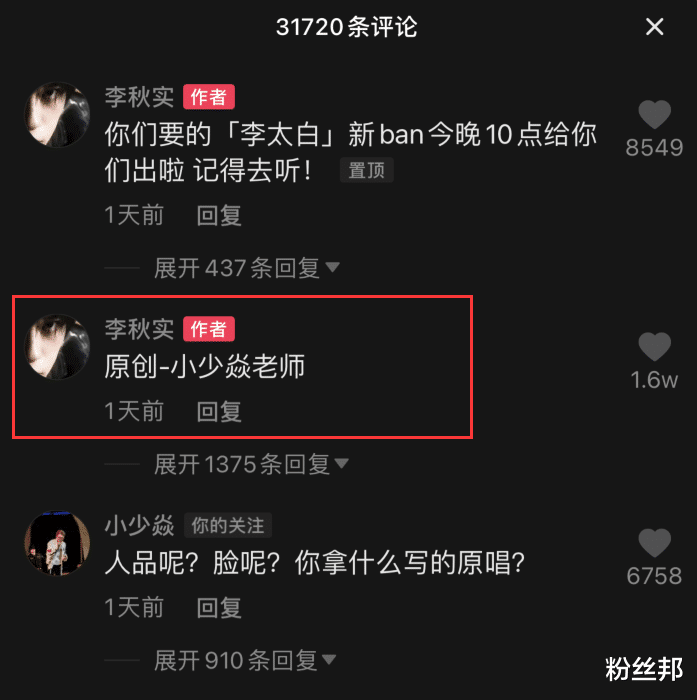Screen dimensions: 697x700
Task: Close the comments panel with X
Action: click(x=654, y=27)
